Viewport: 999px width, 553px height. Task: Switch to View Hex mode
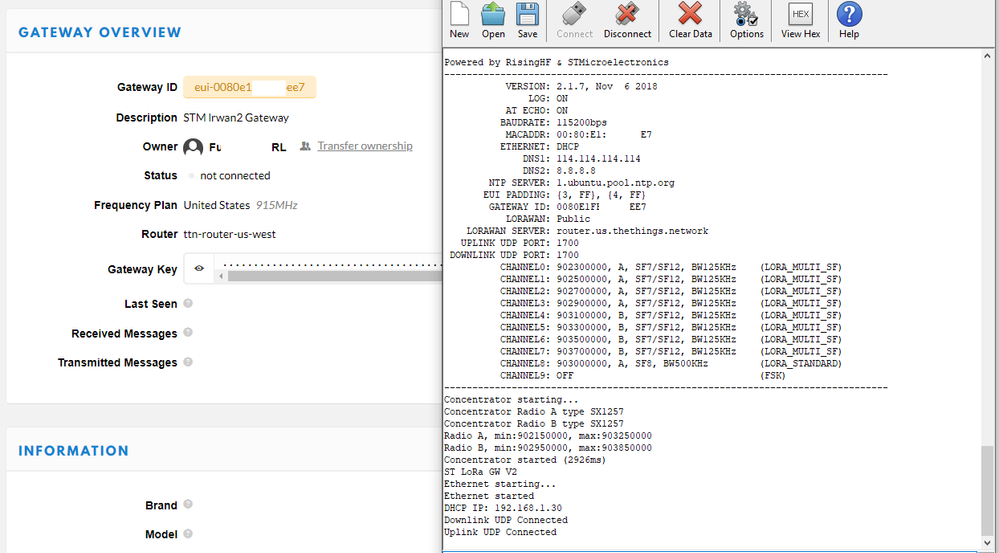pos(800,20)
